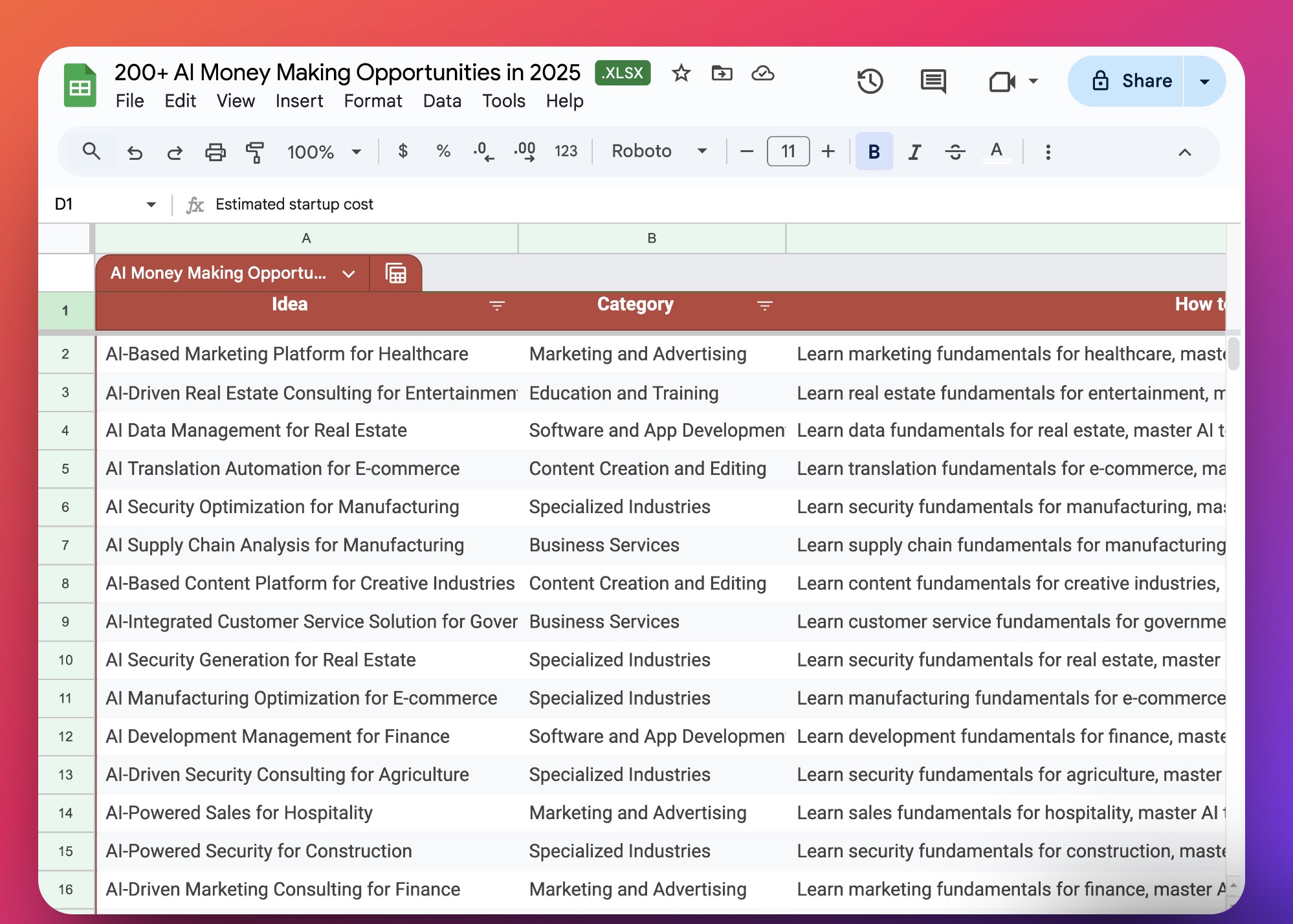Open the comments panel icon
The image size is (1293, 924).
click(933, 82)
